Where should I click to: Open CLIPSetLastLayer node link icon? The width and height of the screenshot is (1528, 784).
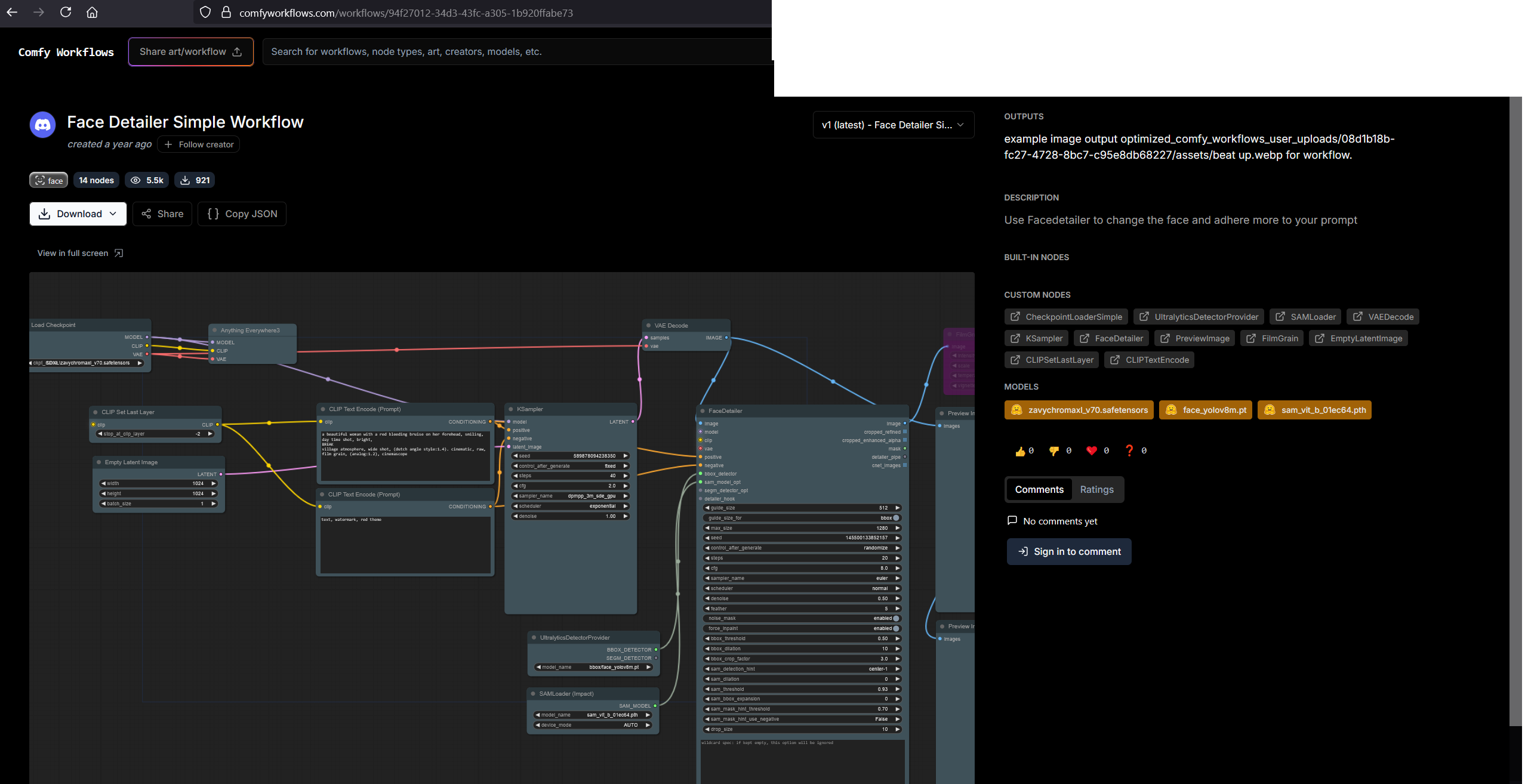[x=1015, y=360]
